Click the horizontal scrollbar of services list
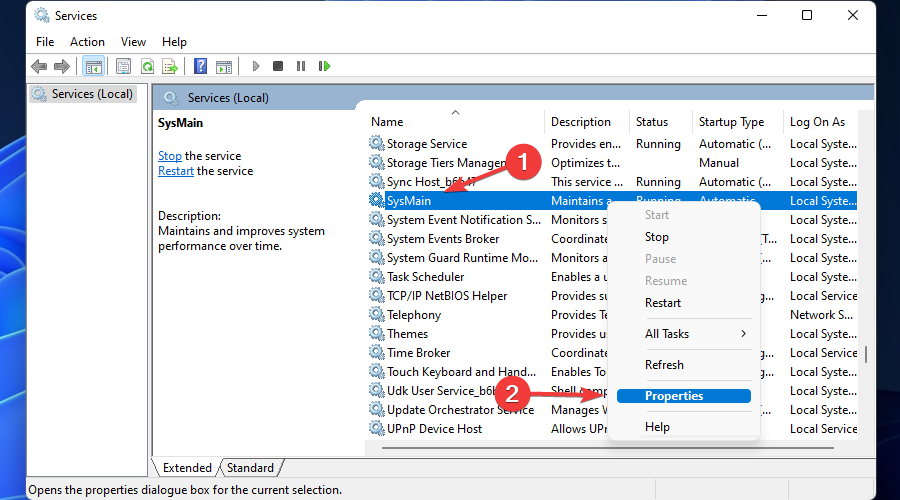This screenshot has width=900, height=500. 607,448
